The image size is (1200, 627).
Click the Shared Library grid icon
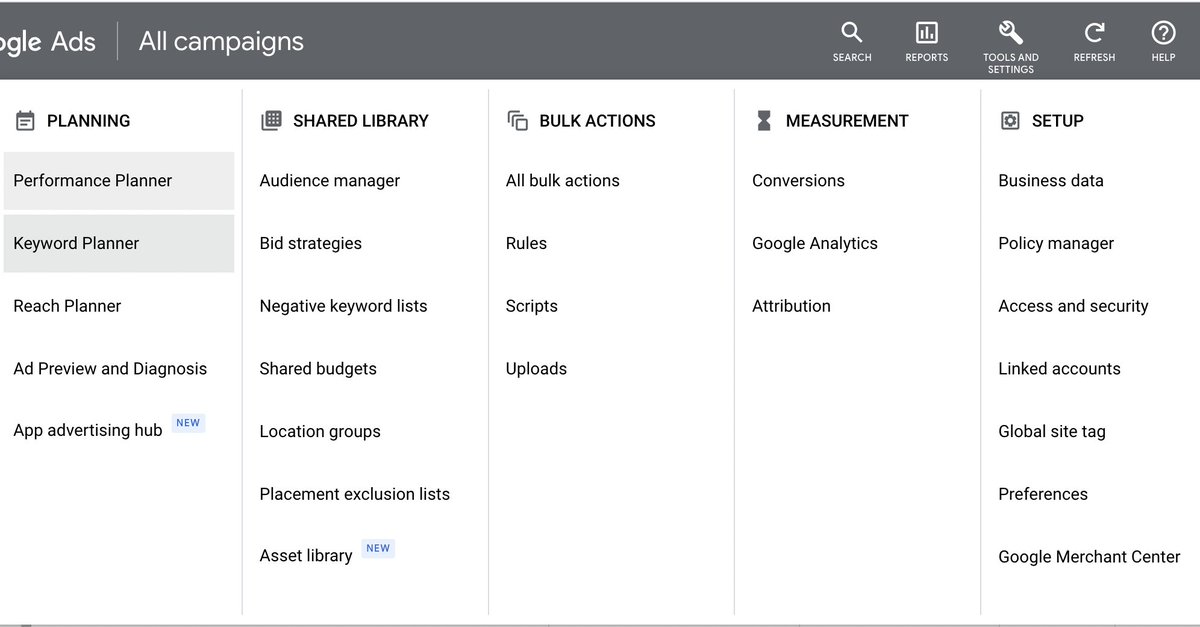[271, 121]
